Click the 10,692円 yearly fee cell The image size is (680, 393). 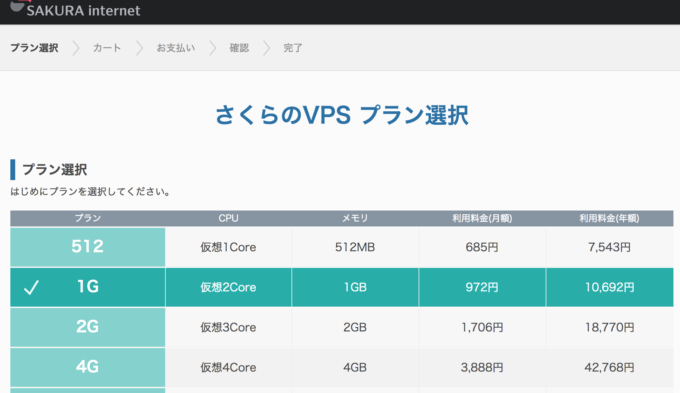pos(609,287)
